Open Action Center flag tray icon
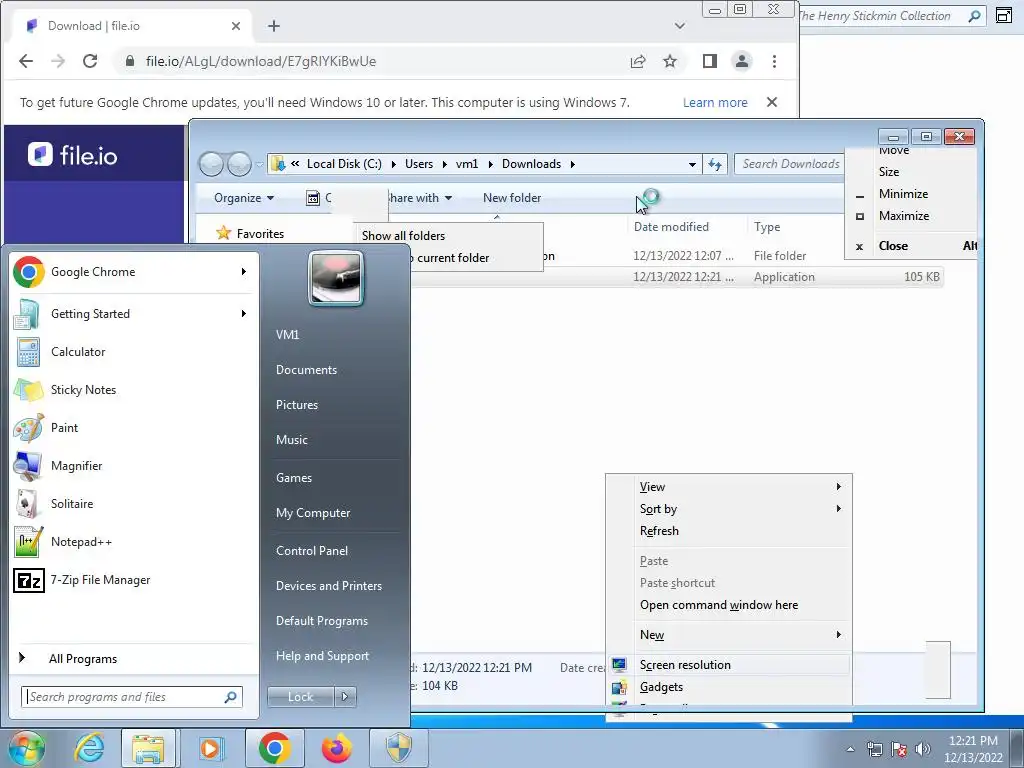The image size is (1024, 768). 899,749
